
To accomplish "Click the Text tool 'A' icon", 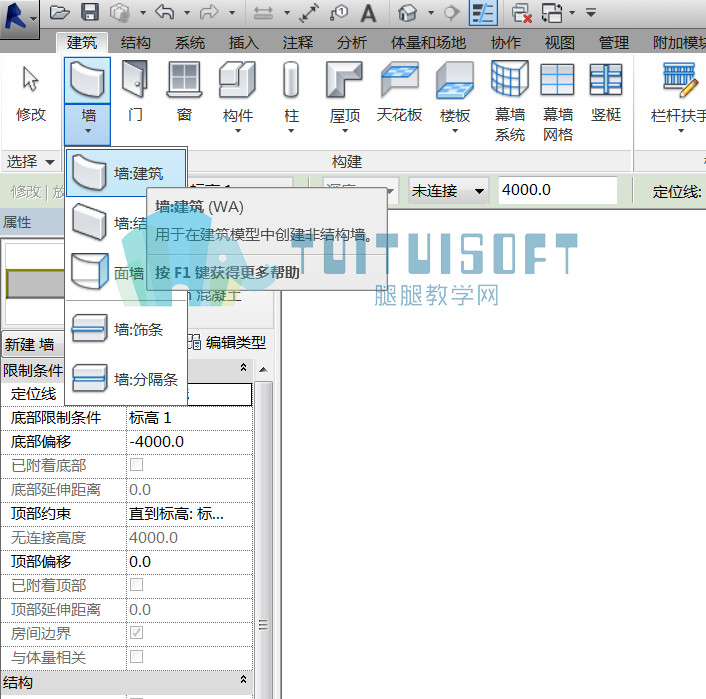I will coord(368,13).
